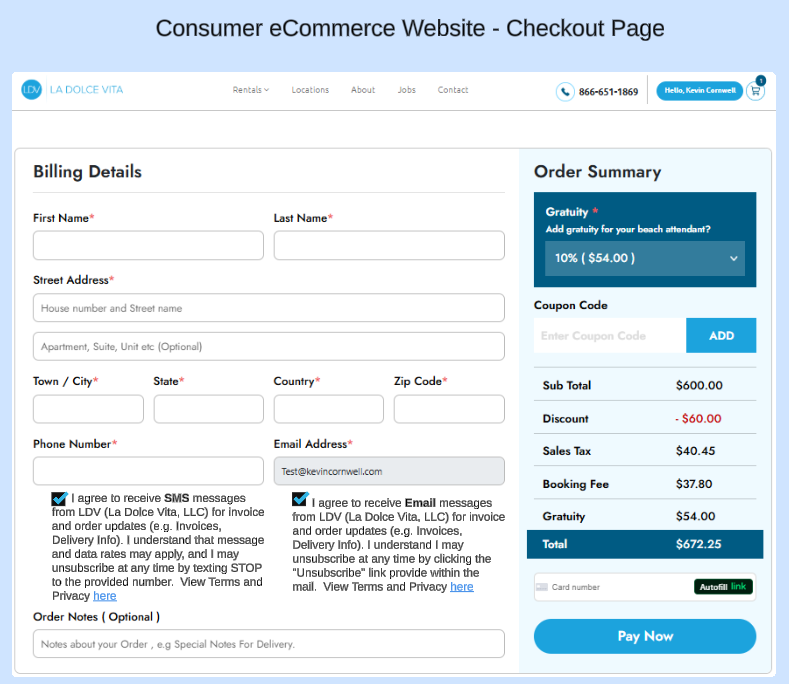Expand the Rentals dropdown menu
Screen dimensions: 789x684
(251, 90)
